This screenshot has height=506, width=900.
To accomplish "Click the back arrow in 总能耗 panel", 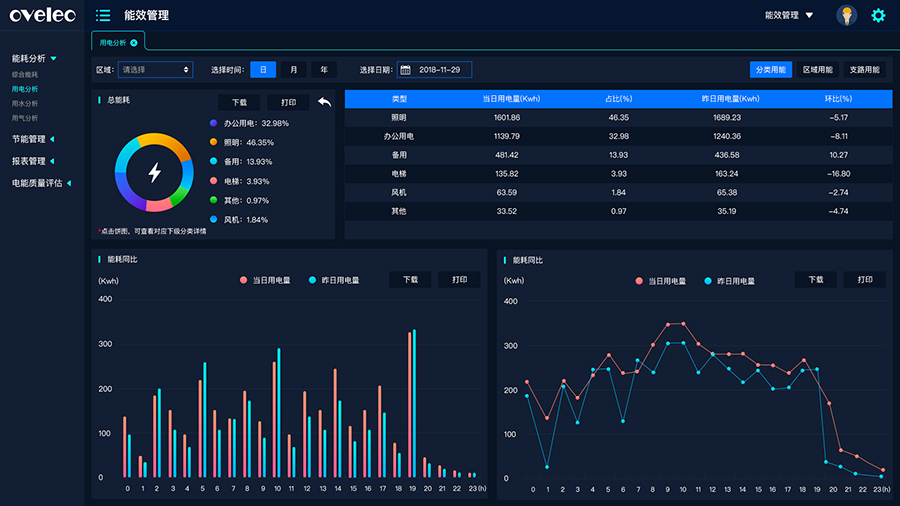I will click(x=324, y=102).
